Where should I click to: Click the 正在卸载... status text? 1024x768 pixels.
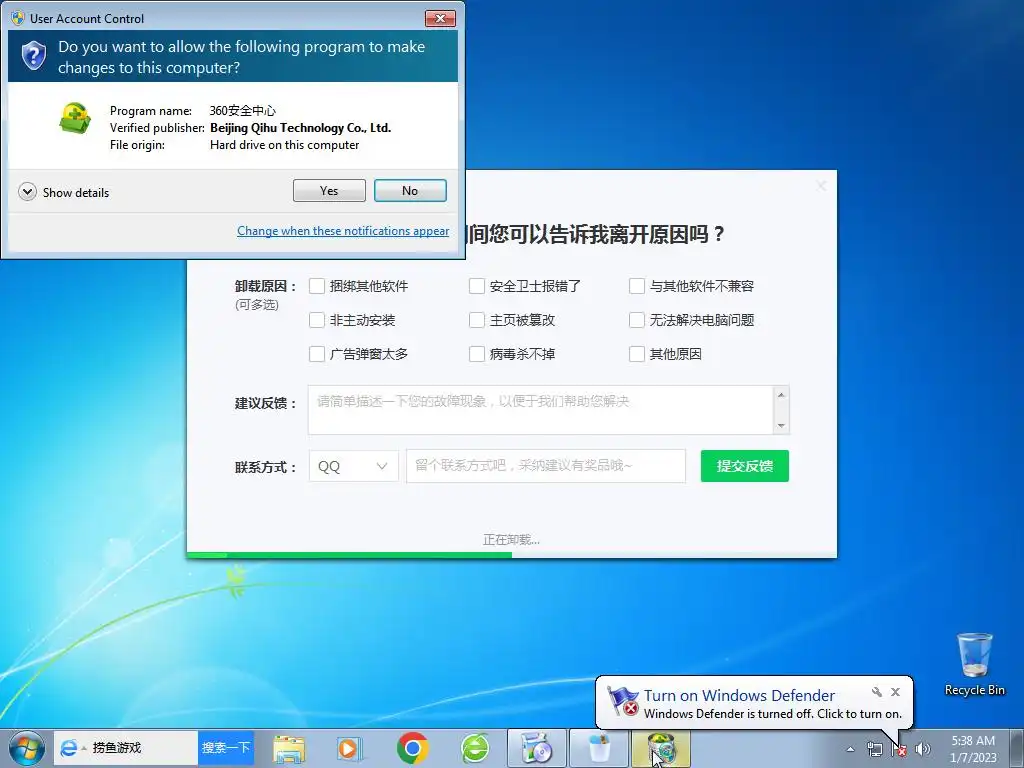511,539
